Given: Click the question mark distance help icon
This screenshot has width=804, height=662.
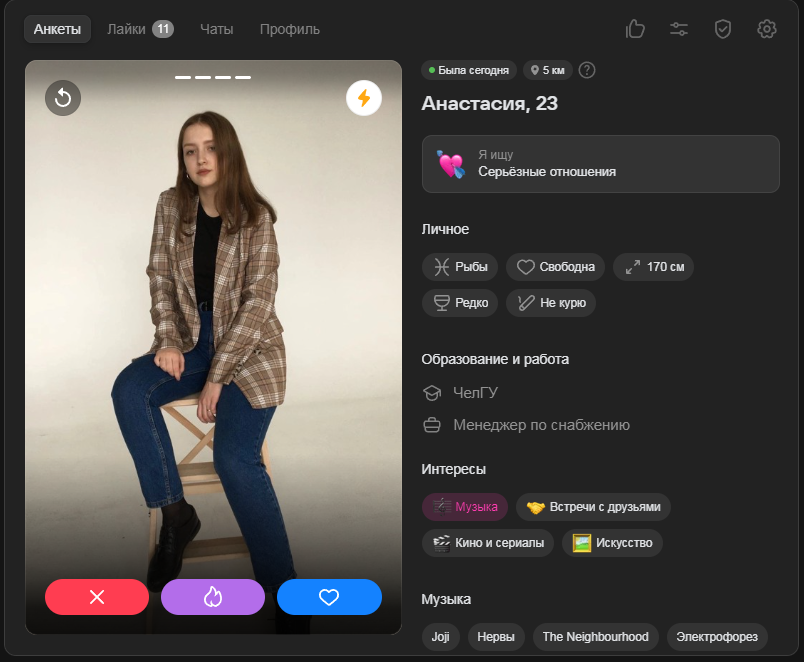Looking at the screenshot, I should tap(587, 70).
